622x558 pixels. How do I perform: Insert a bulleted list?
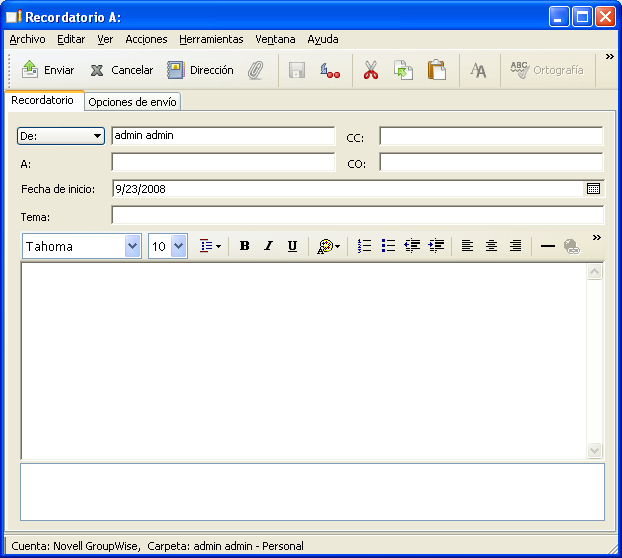point(388,246)
